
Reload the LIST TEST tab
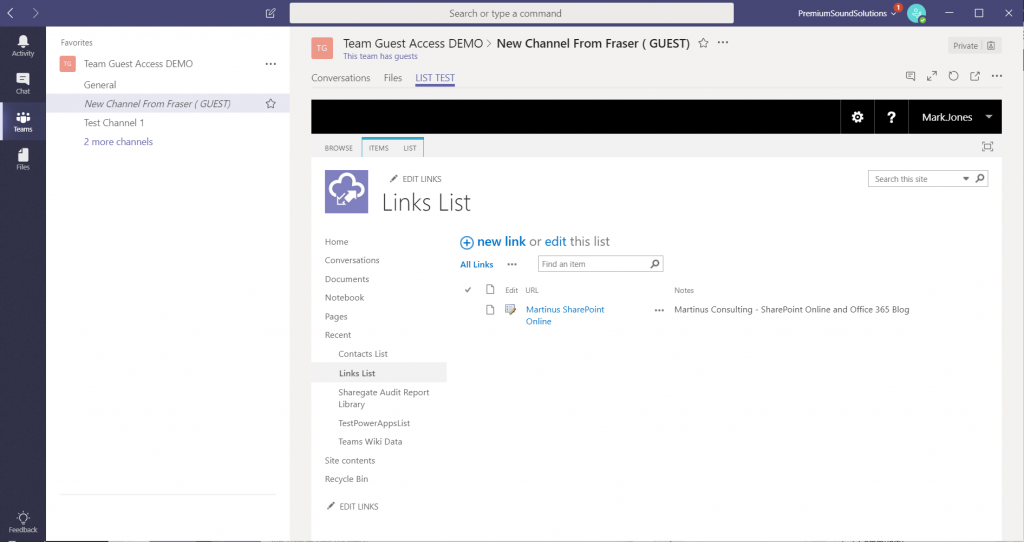click(x=953, y=76)
